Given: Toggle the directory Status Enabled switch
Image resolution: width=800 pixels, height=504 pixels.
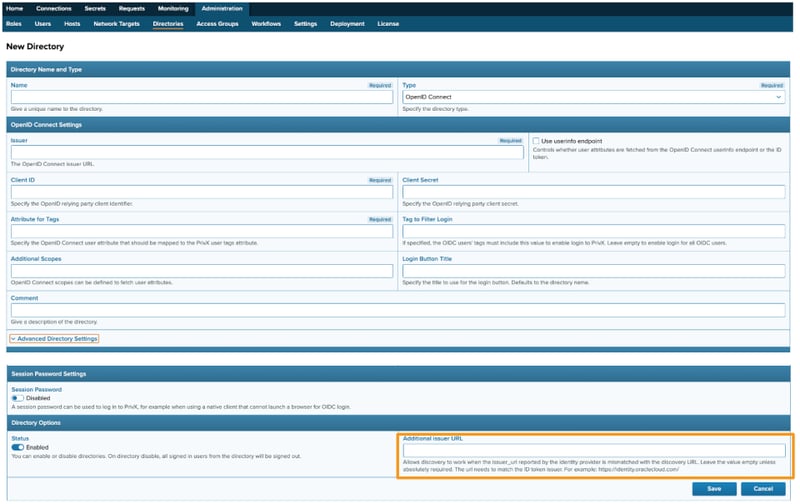Looking at the screenshot, I should (18, 446).
